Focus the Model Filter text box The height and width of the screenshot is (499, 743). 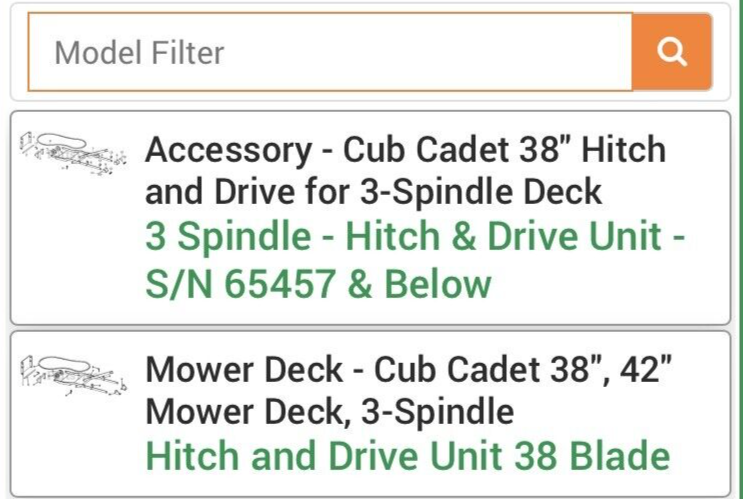coord(330,52)
